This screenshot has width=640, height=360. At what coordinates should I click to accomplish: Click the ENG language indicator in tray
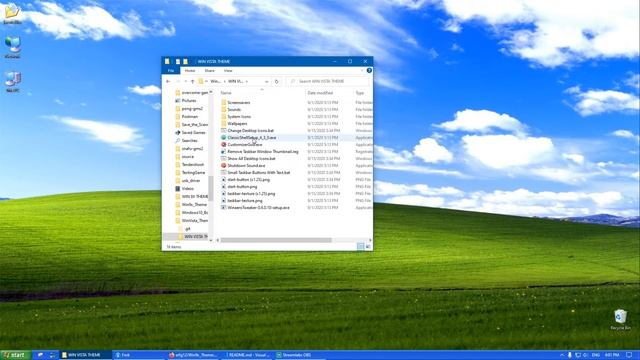[596, 355]
